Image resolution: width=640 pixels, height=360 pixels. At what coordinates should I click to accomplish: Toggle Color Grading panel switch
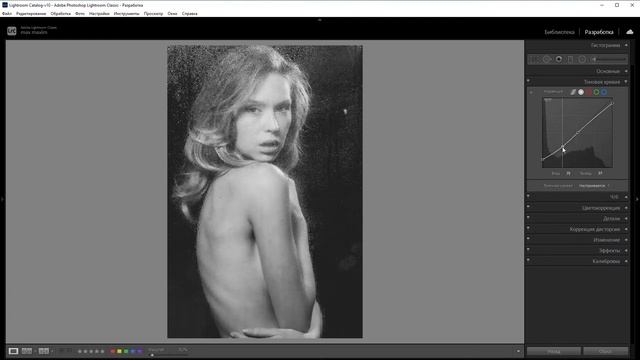tap(528, 207)
